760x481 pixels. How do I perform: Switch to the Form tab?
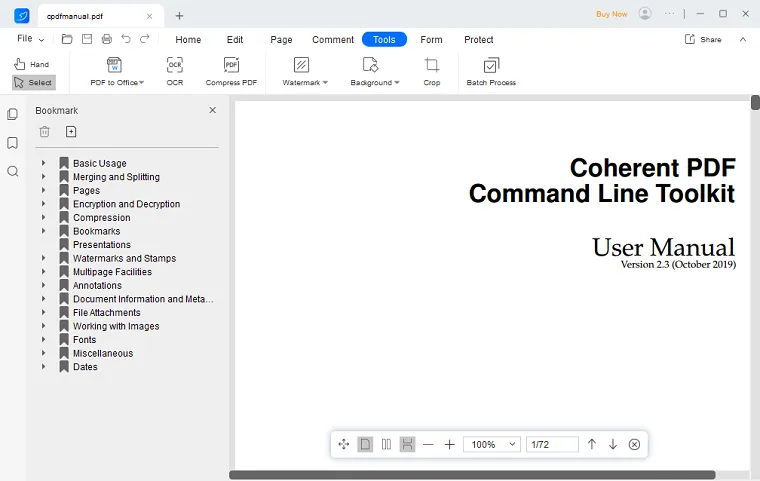431,39
